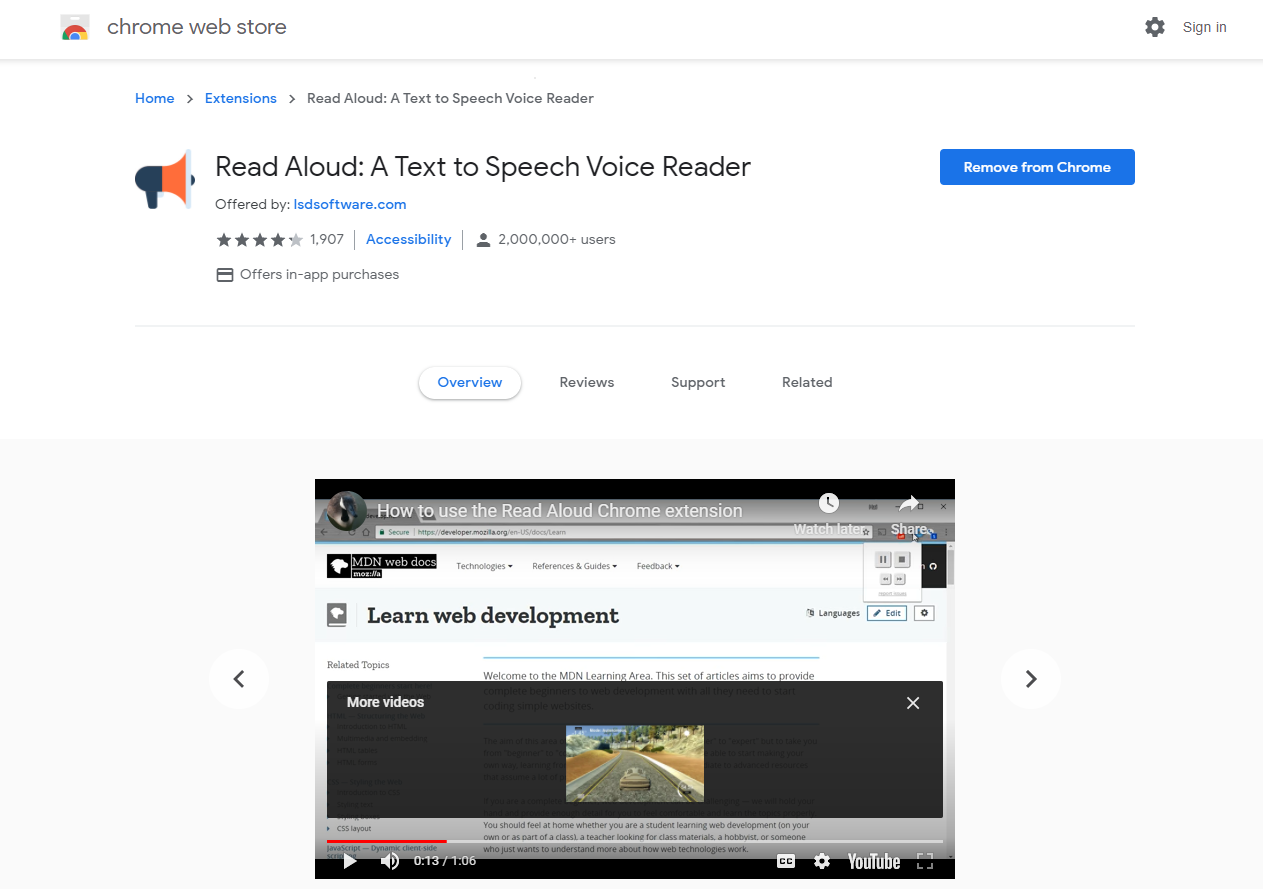Image resolution: width=1263 pixels, height=889 pixels.
Task: Click the Read Aloud megaphone icon
Action: coord(163,180)
